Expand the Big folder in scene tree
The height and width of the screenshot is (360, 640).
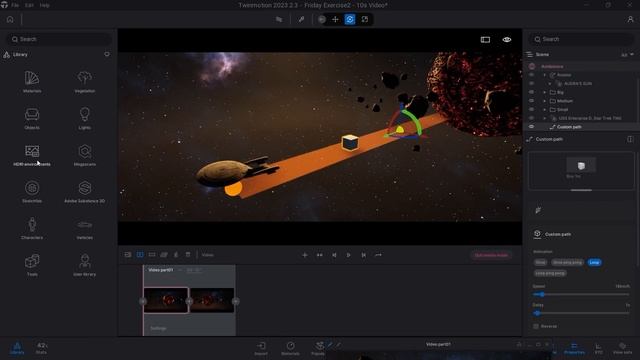(544, 92)
